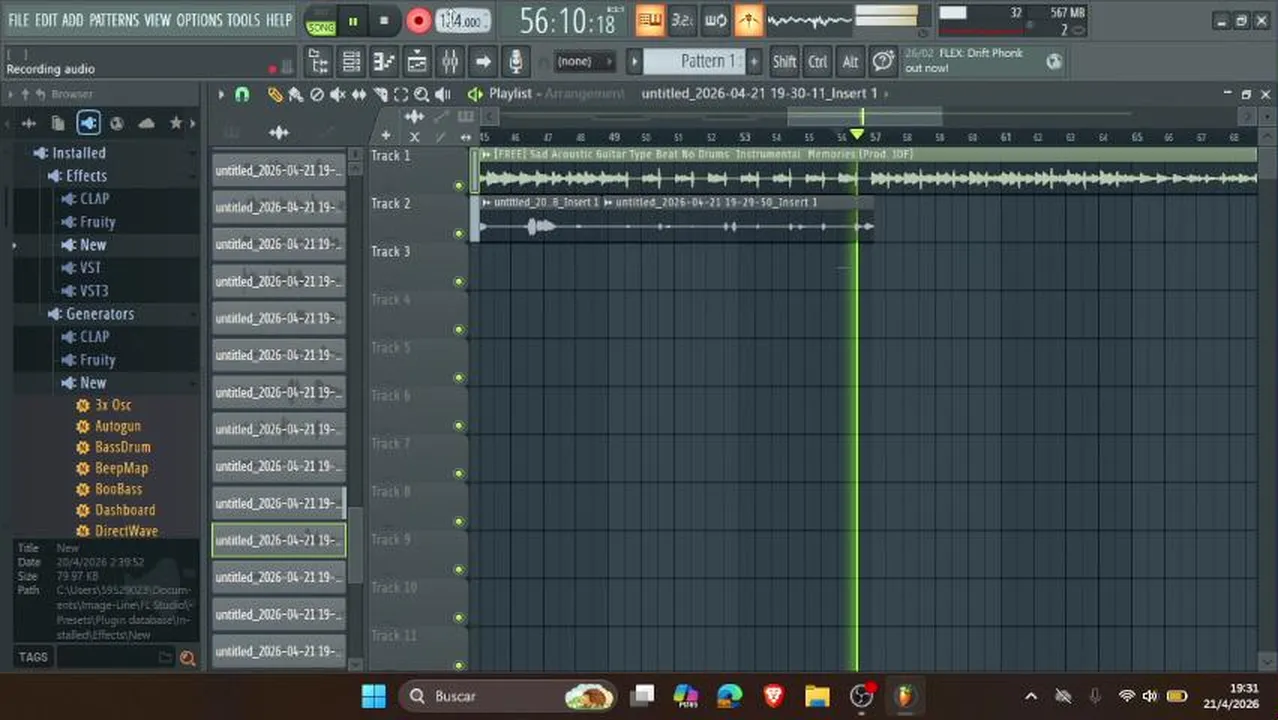Open the FILE menu
Screen dimensions: 1278x720
(x=19, y=20)
